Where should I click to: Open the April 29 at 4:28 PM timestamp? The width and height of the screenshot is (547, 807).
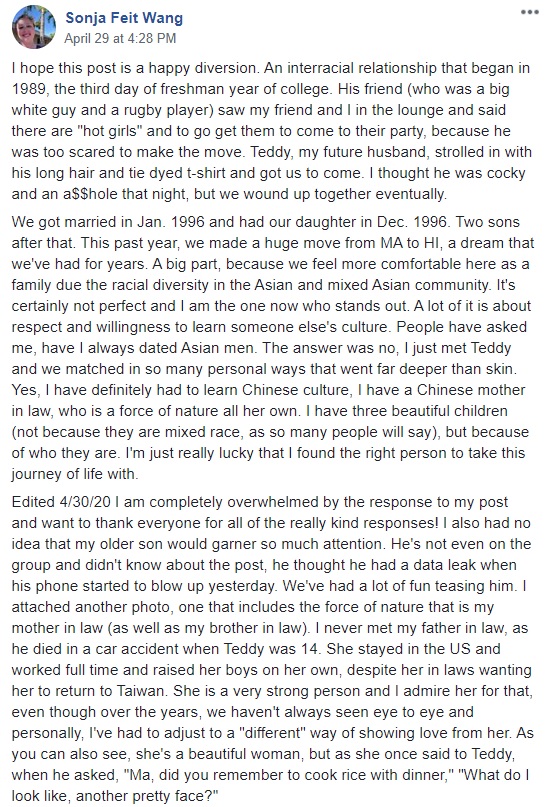click(x=120, y=38)
